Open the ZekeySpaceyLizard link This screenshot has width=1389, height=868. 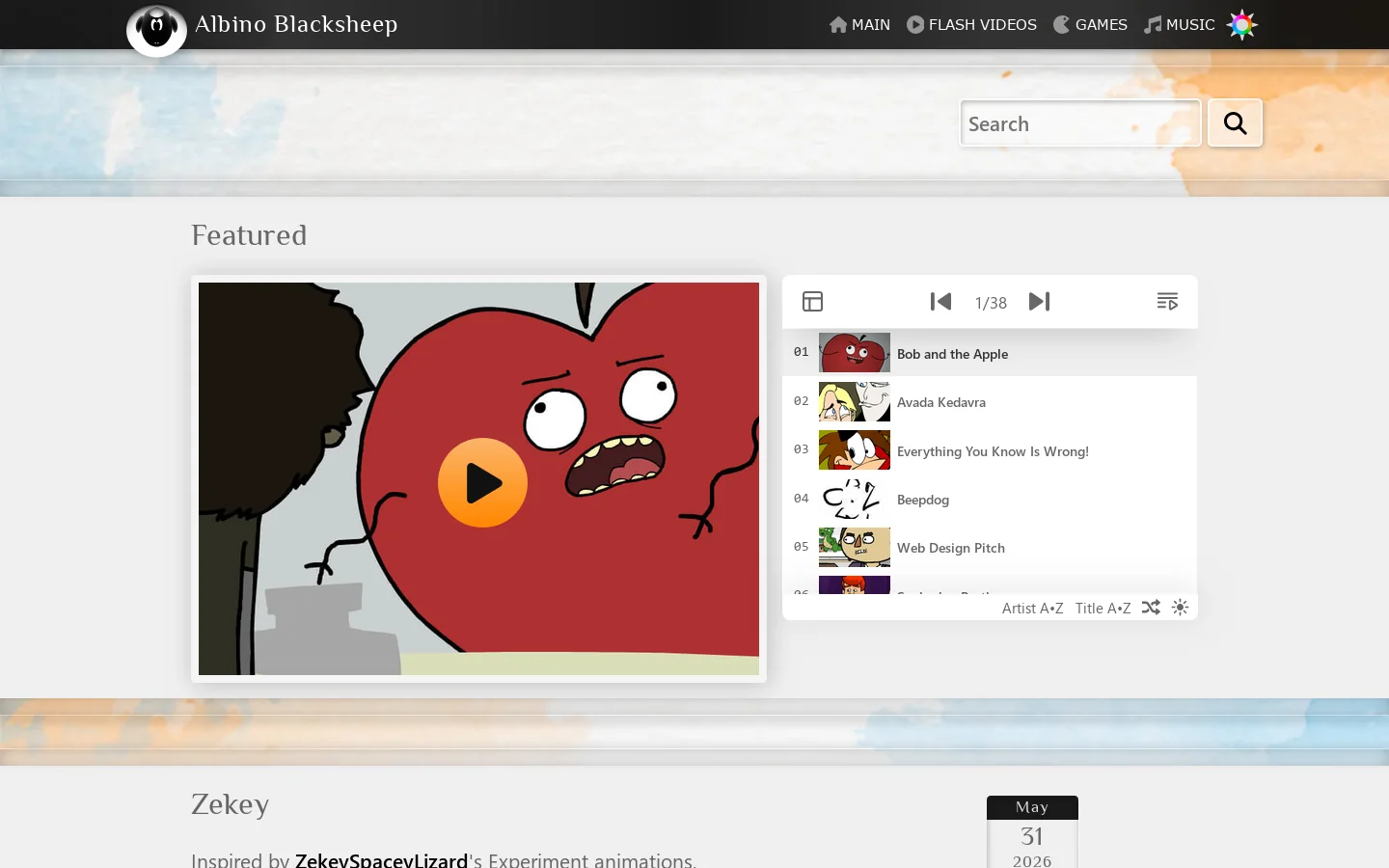pos(381,859)
